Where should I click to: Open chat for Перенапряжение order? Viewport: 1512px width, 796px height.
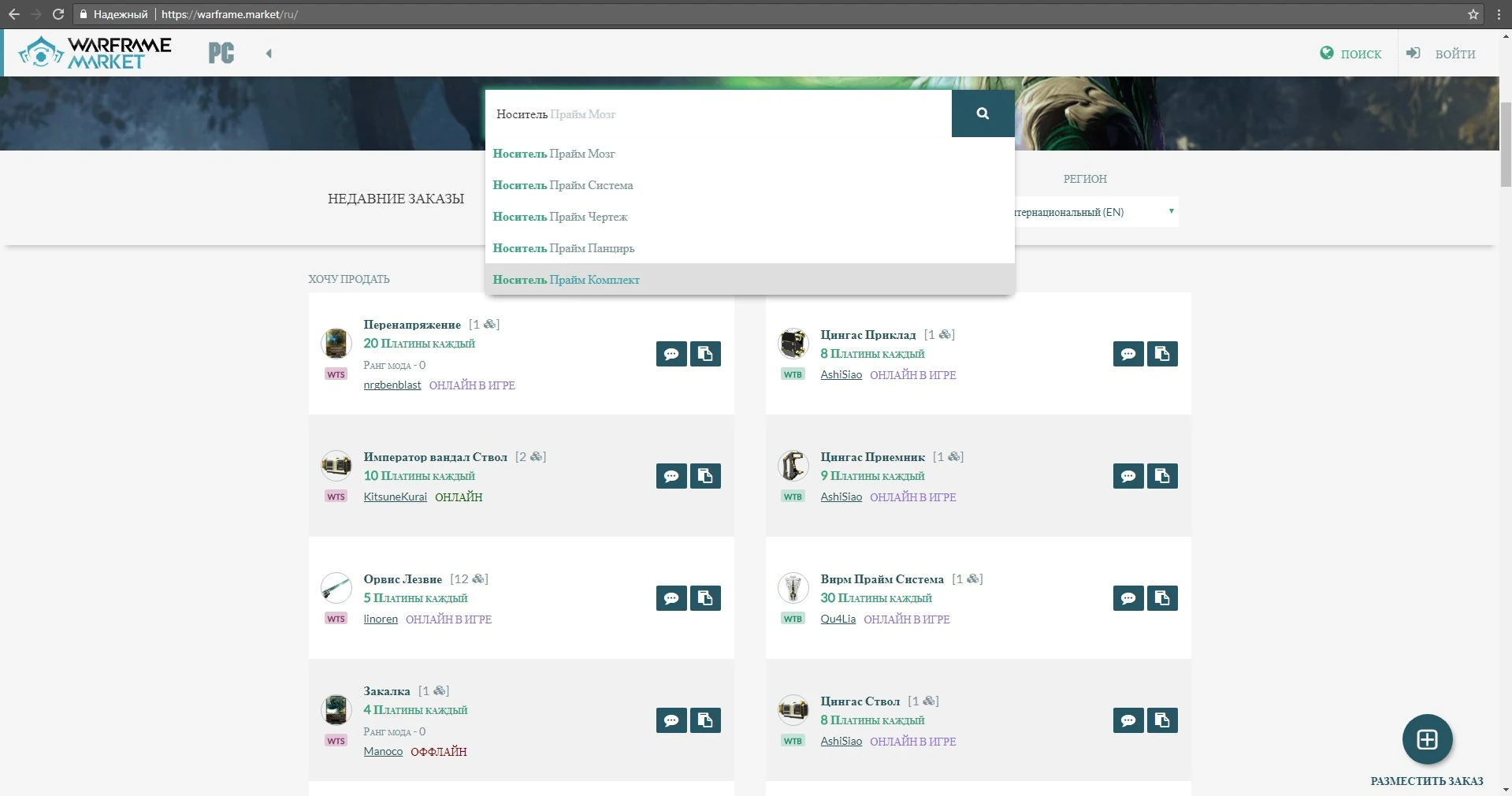click(671, 354)
